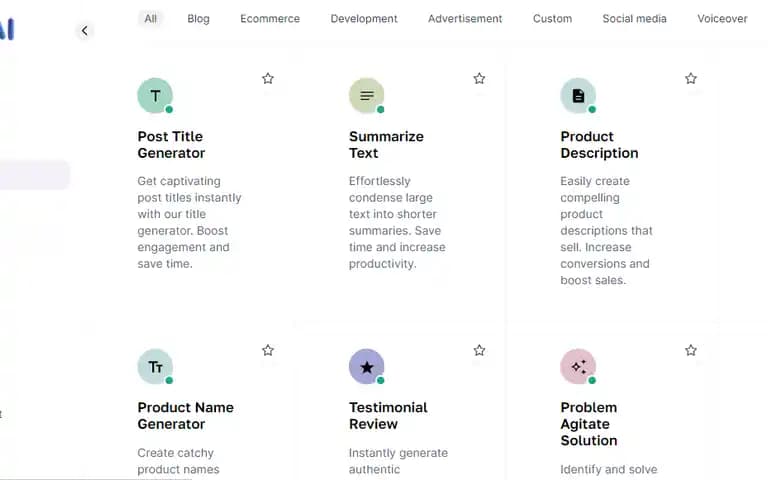Star the Problem Agitate Solution card
Viewport: 768px width, 480px height.
click(x=691, y=350)
